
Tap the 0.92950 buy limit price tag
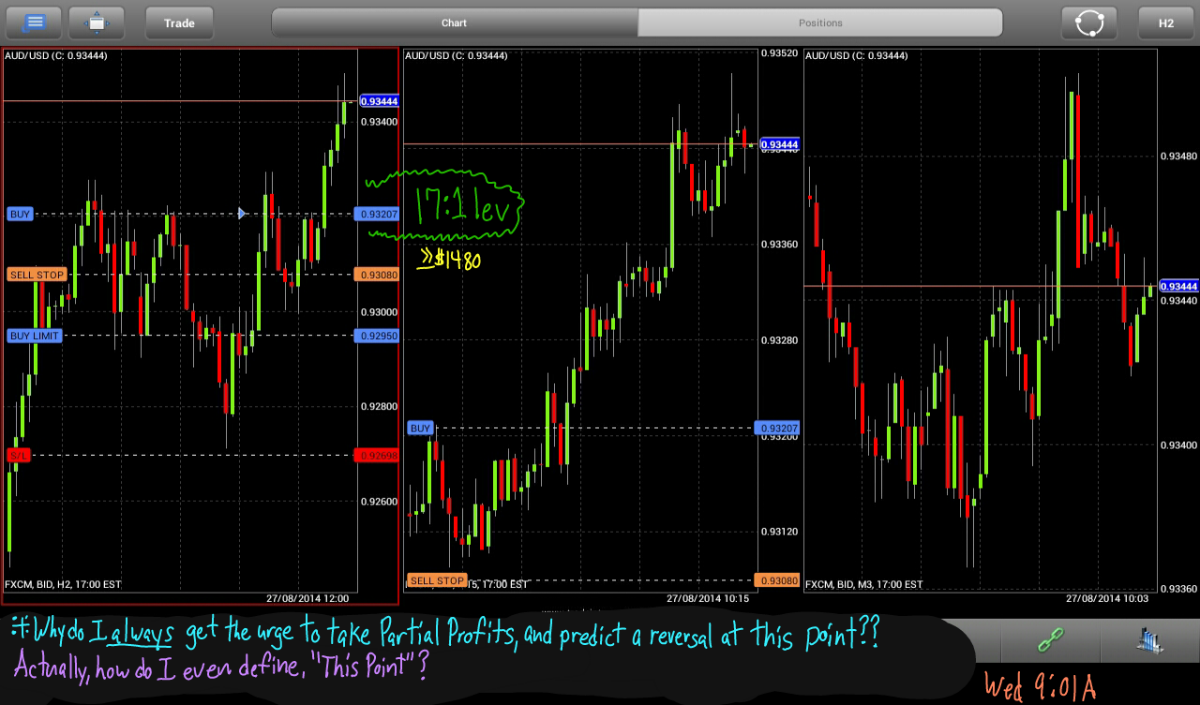tap(377, 336)
